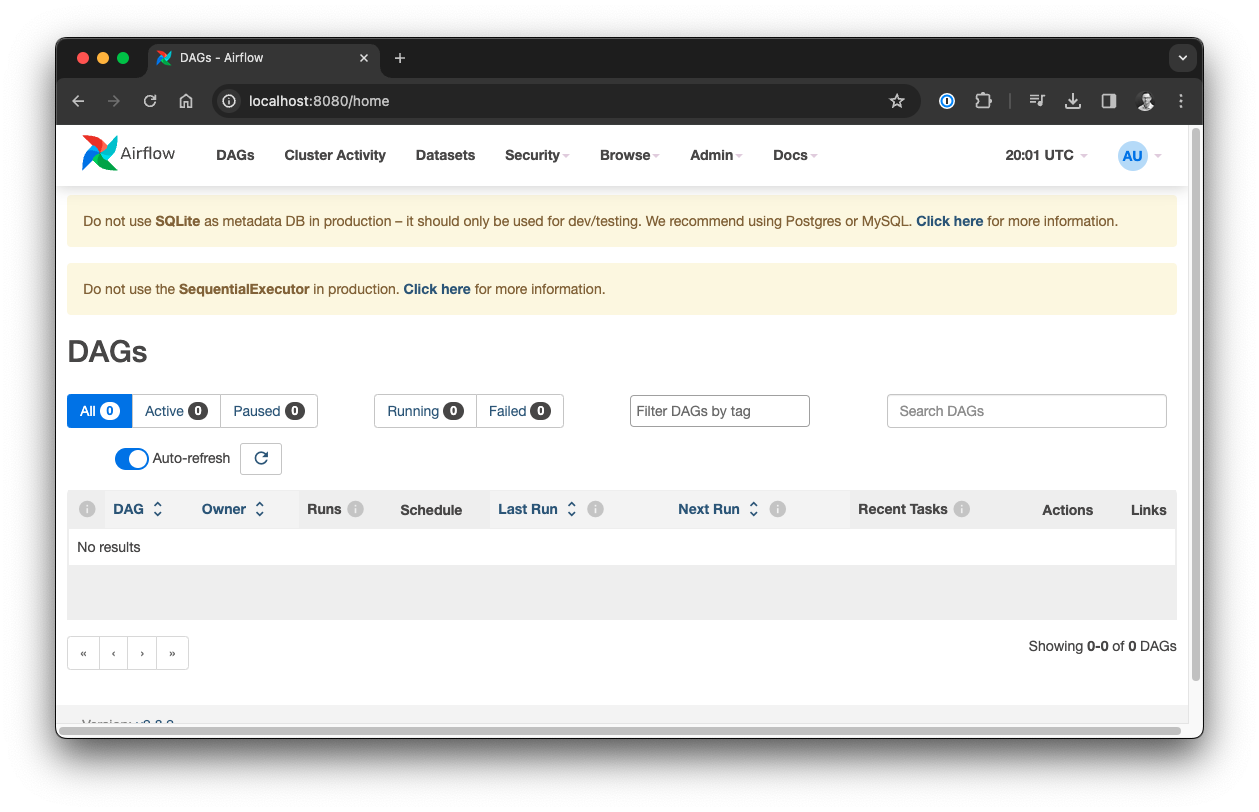The height and width of the screenshot is (812, 1259).
Task: Click the refresh DAGs icon button
Action: pos(261,458)
